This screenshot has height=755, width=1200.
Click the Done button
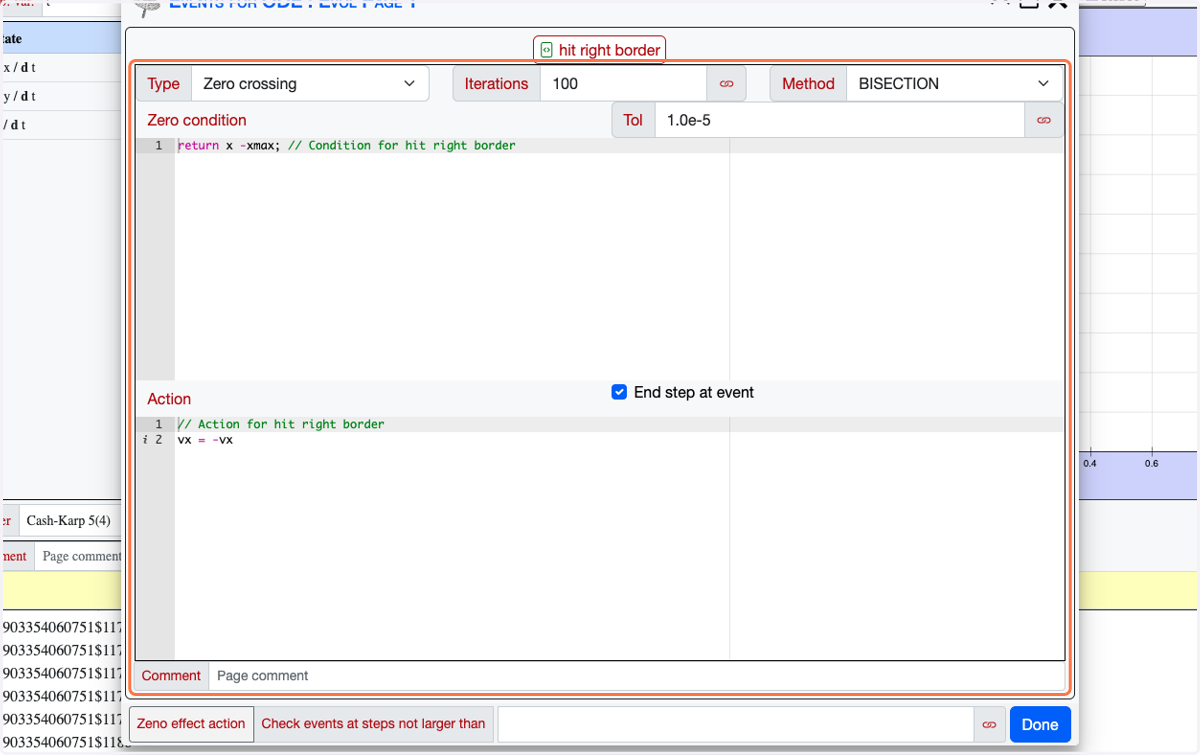(1040, 724)
